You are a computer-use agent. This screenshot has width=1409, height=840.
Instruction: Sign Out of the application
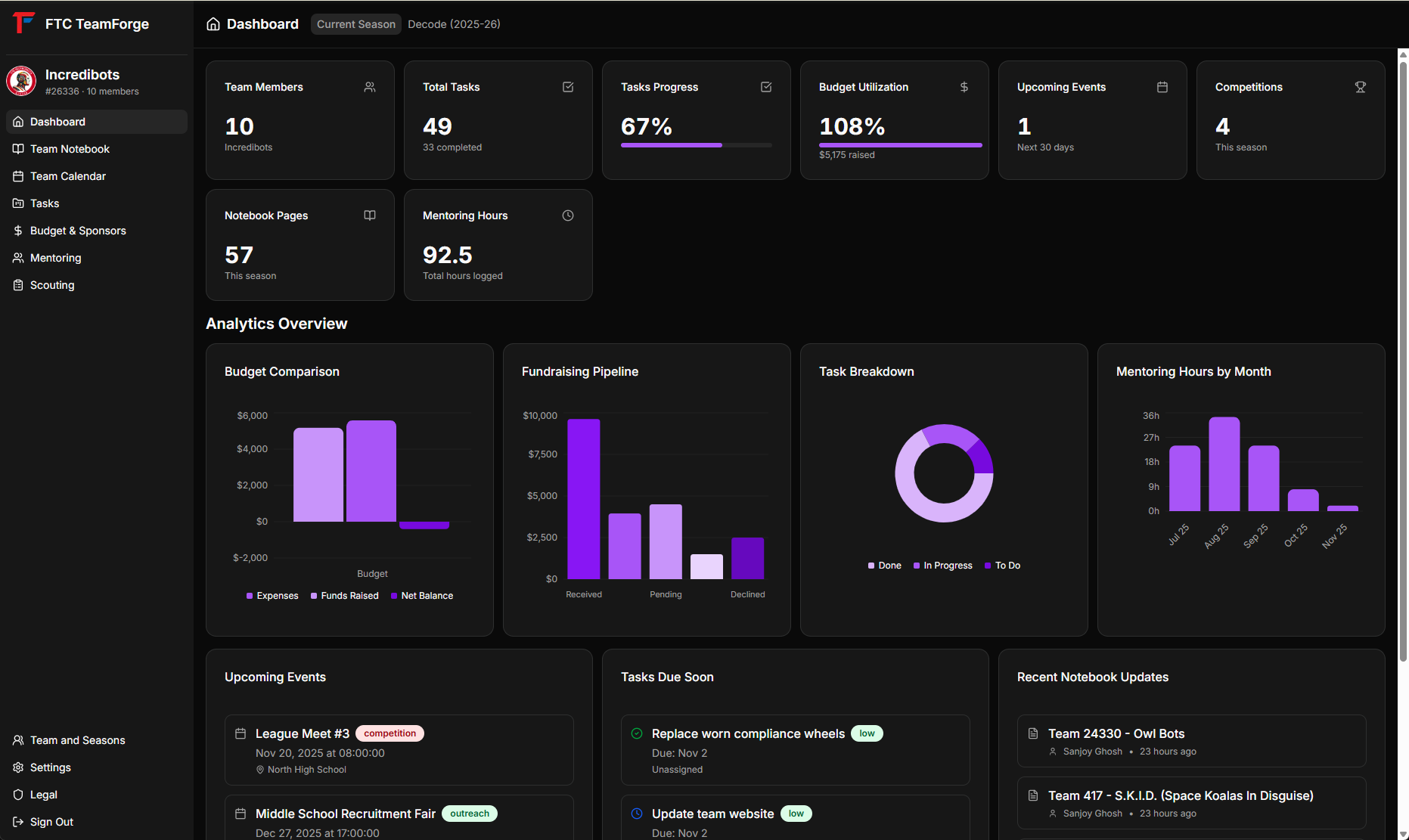(51, 822)
